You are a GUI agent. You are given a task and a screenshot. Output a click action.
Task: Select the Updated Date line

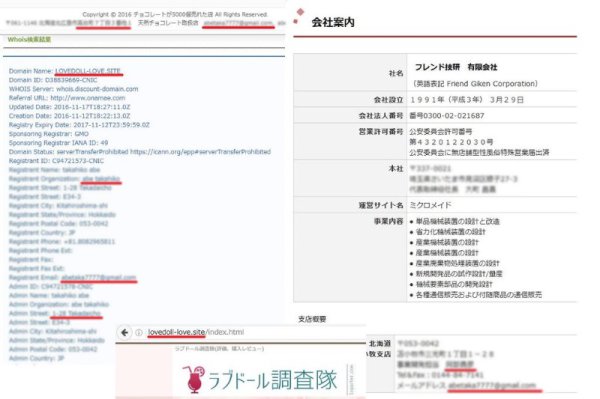coord(69,107)
